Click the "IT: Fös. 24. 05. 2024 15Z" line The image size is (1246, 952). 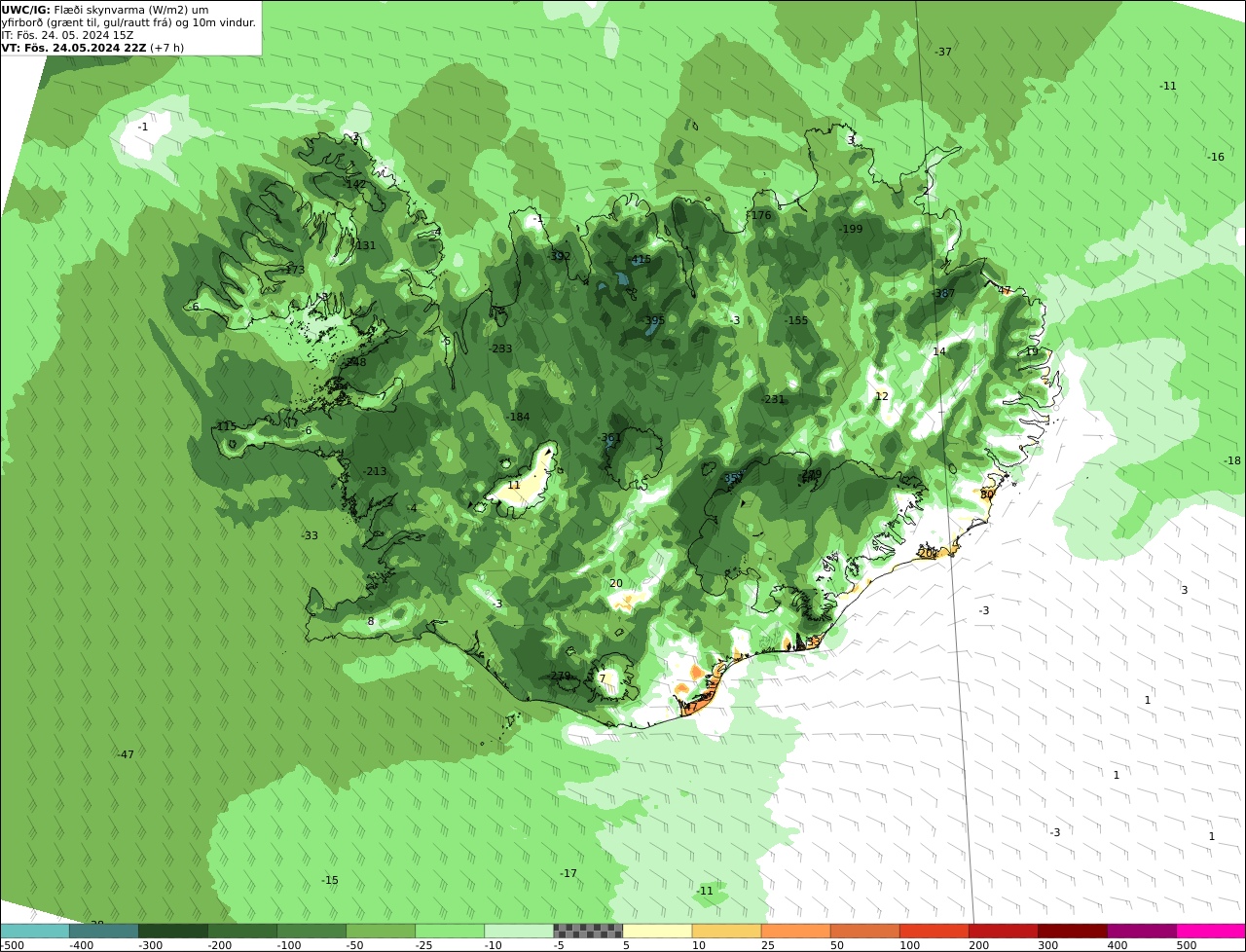68,35
